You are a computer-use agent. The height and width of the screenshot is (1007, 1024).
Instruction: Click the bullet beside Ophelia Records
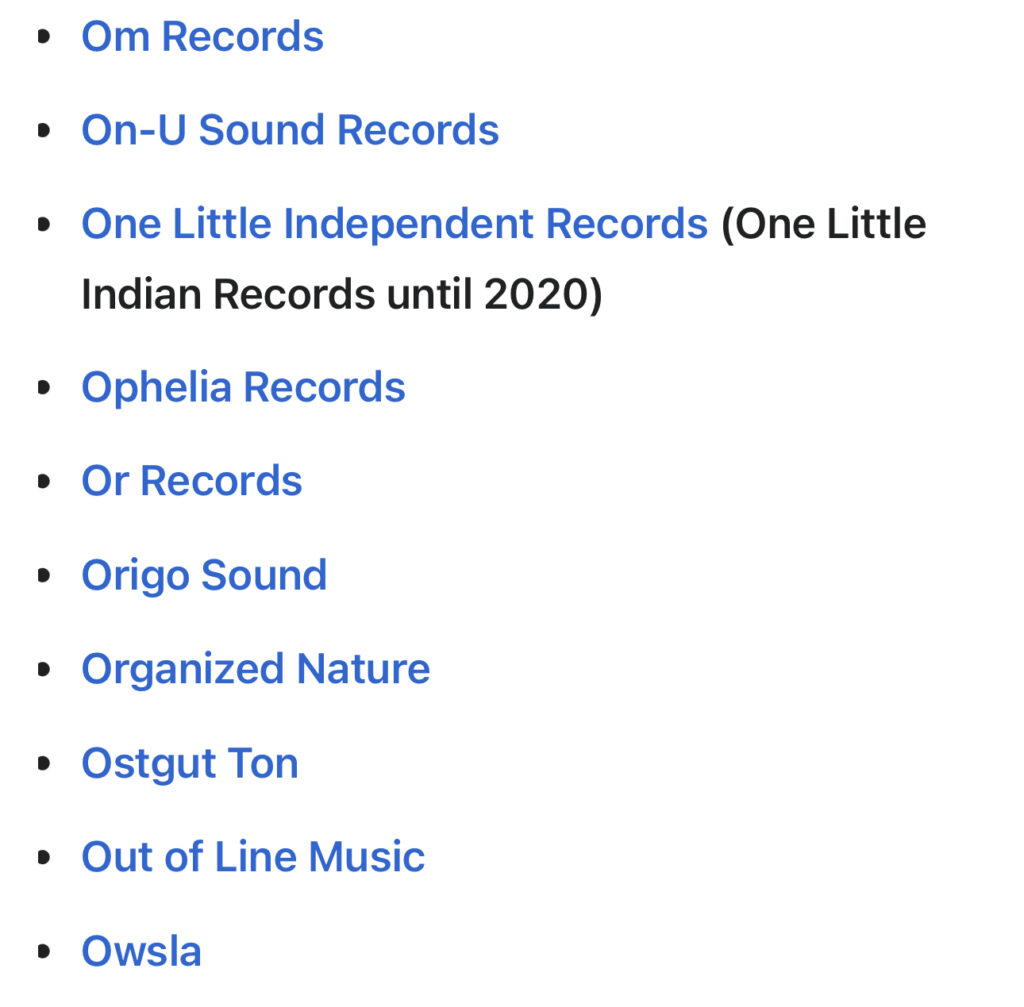(x=43, y=389)
